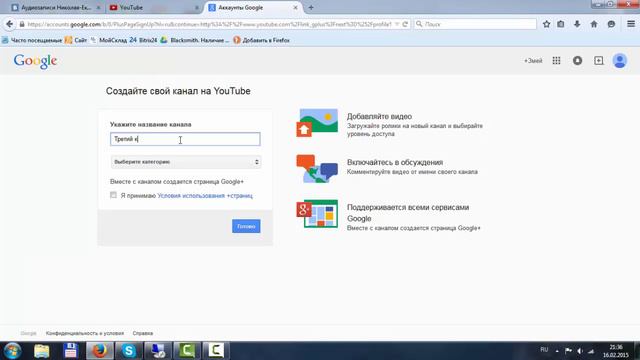The width and height of the screenshot is (640, 360).
Task: Click the blue Готово button
Action: coord(246,226)
